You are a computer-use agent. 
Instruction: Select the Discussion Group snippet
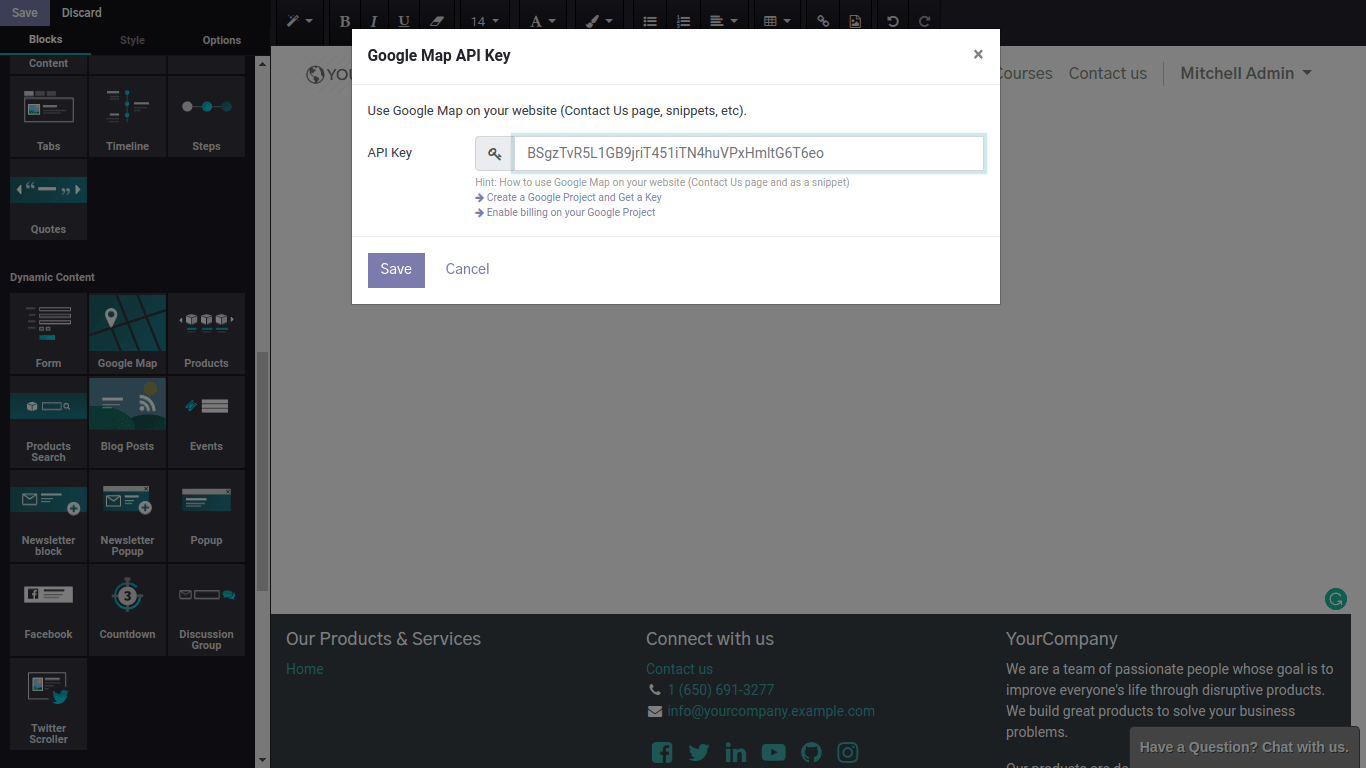[206, 610]
